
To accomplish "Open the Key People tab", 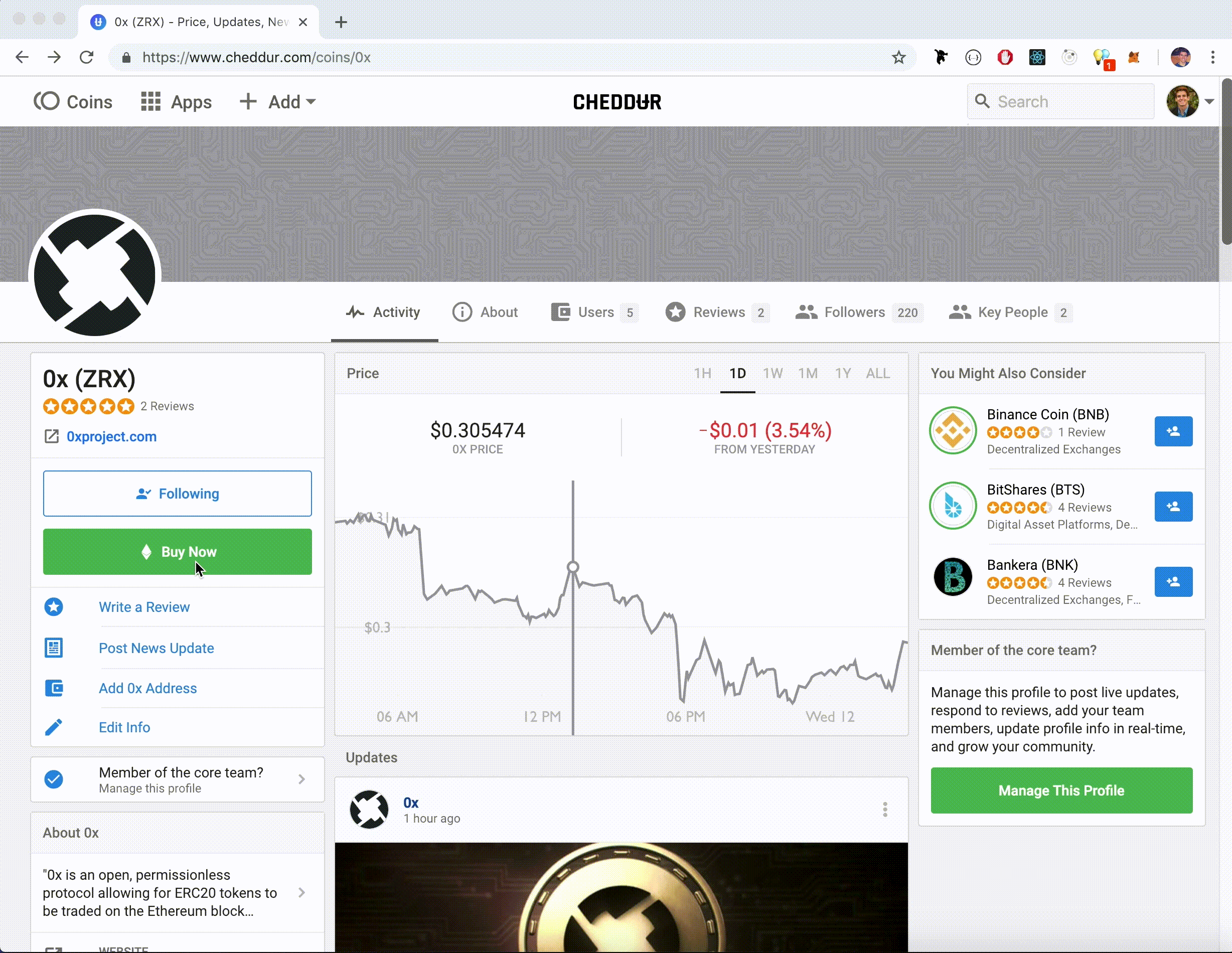I will tap(1010, 312).
